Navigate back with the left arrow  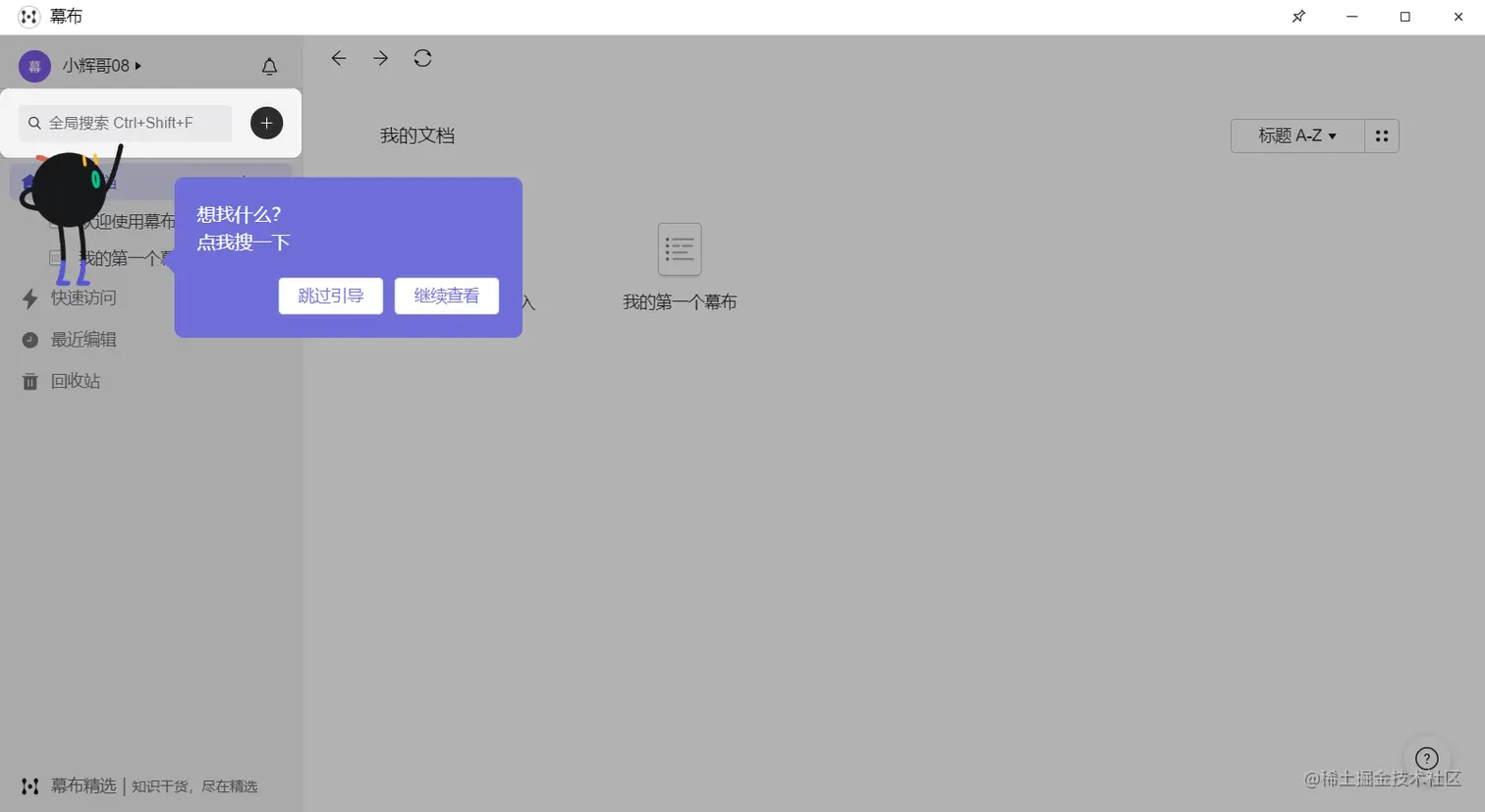pyautogui.click(x=338, y=58)
